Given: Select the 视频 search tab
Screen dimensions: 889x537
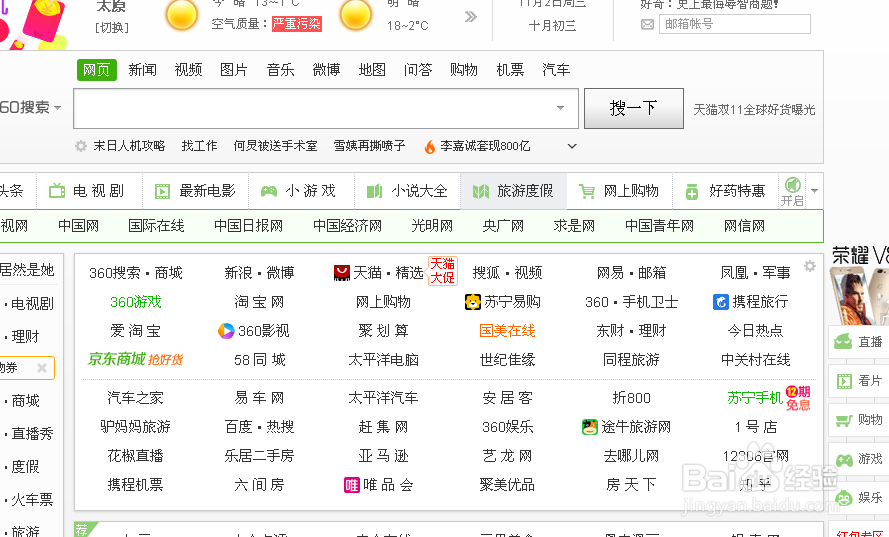Looking at the screenshot, I should [x=188, y=70].
